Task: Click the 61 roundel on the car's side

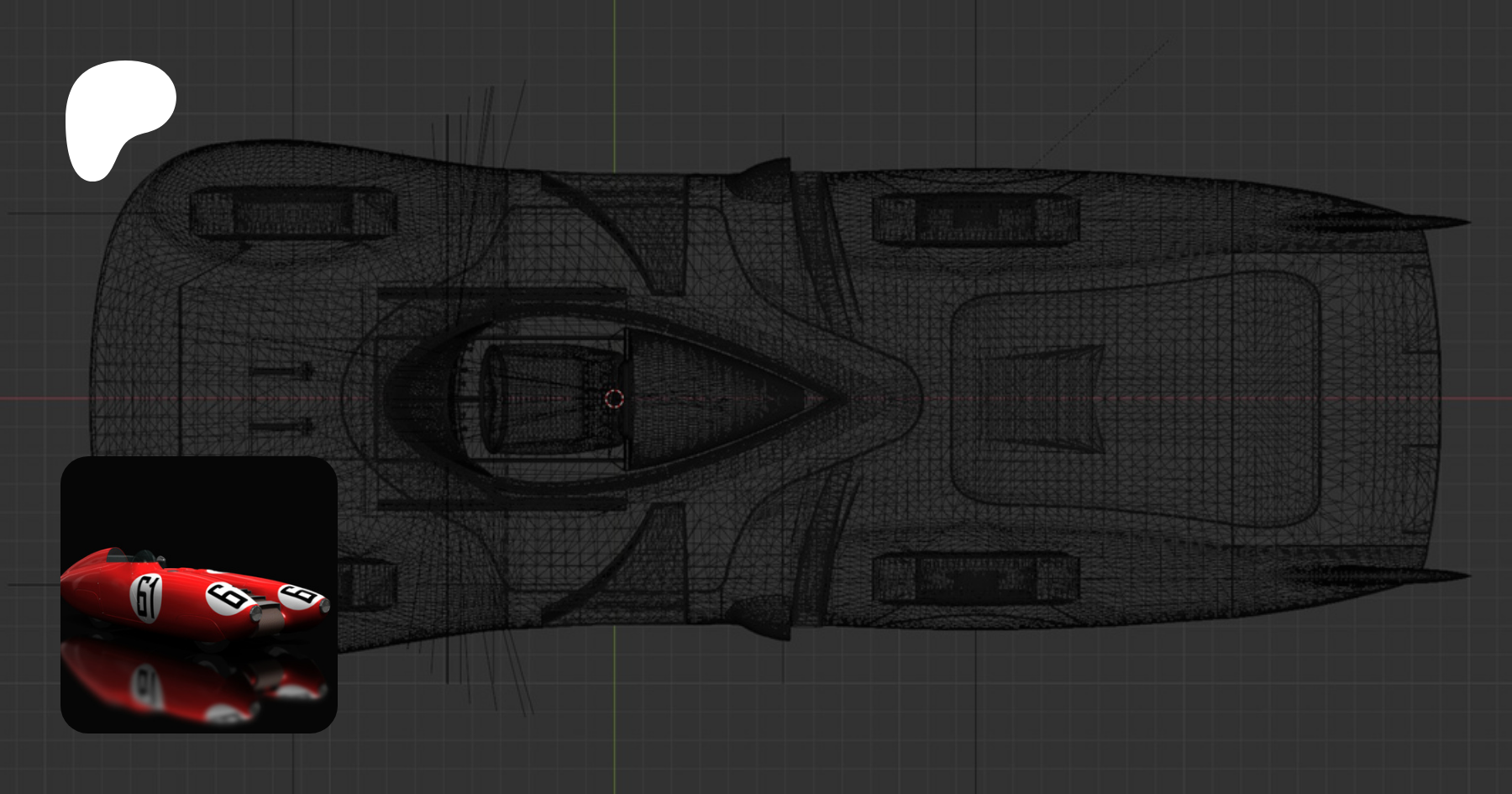Action: point(147,597)
